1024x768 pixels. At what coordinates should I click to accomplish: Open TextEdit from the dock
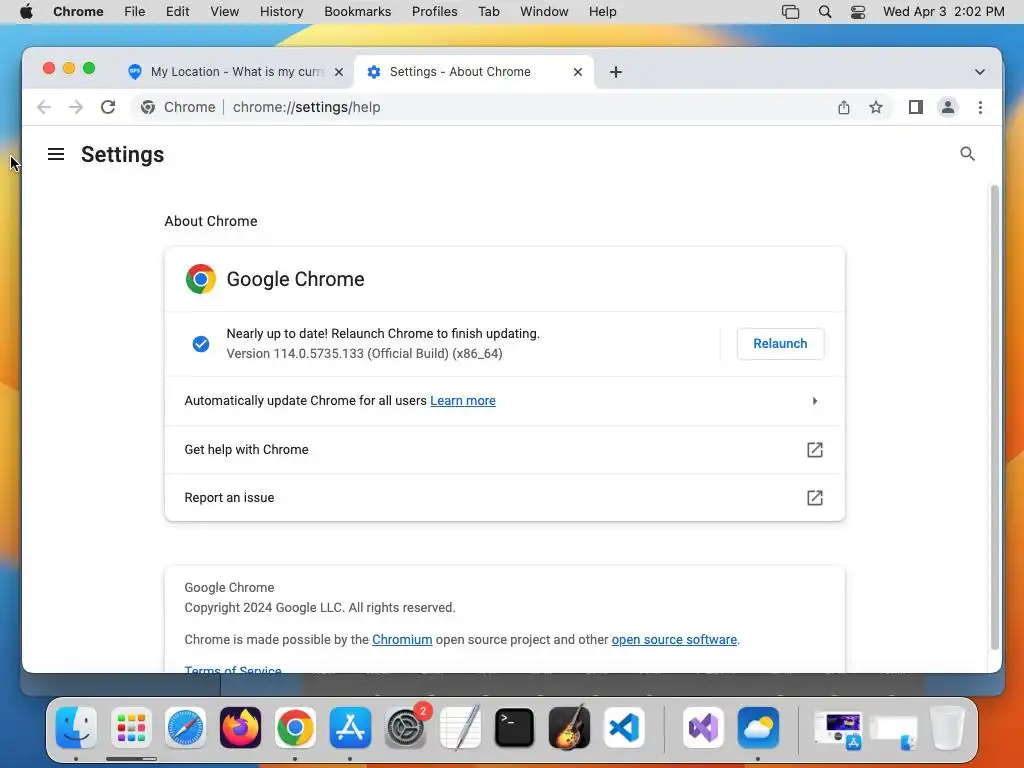click(460, 727)
